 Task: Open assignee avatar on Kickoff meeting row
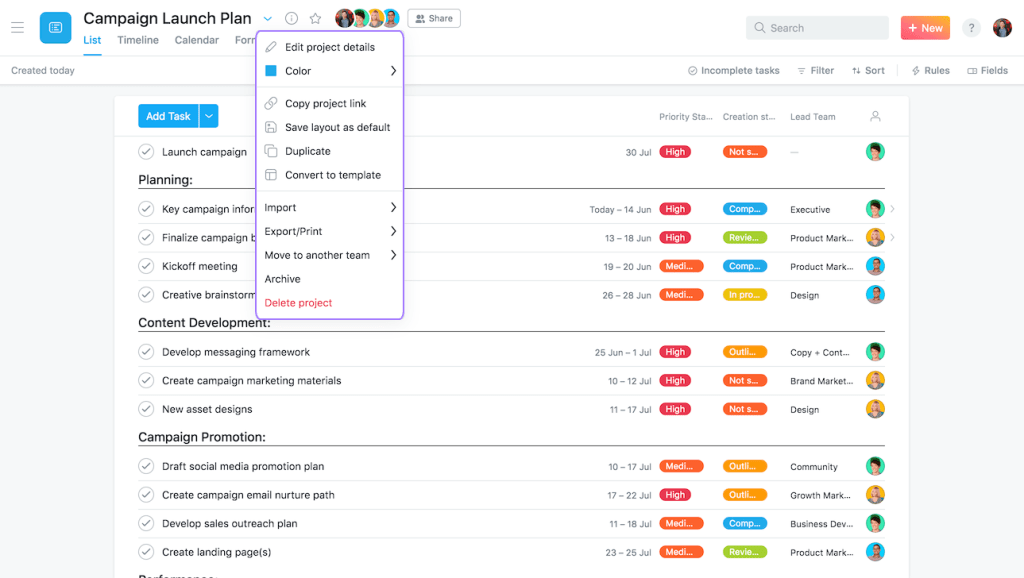click(x=875, y=266)
